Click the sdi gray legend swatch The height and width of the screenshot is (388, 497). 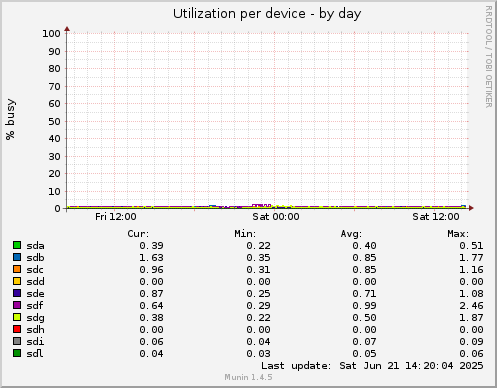tap(17, 341)
